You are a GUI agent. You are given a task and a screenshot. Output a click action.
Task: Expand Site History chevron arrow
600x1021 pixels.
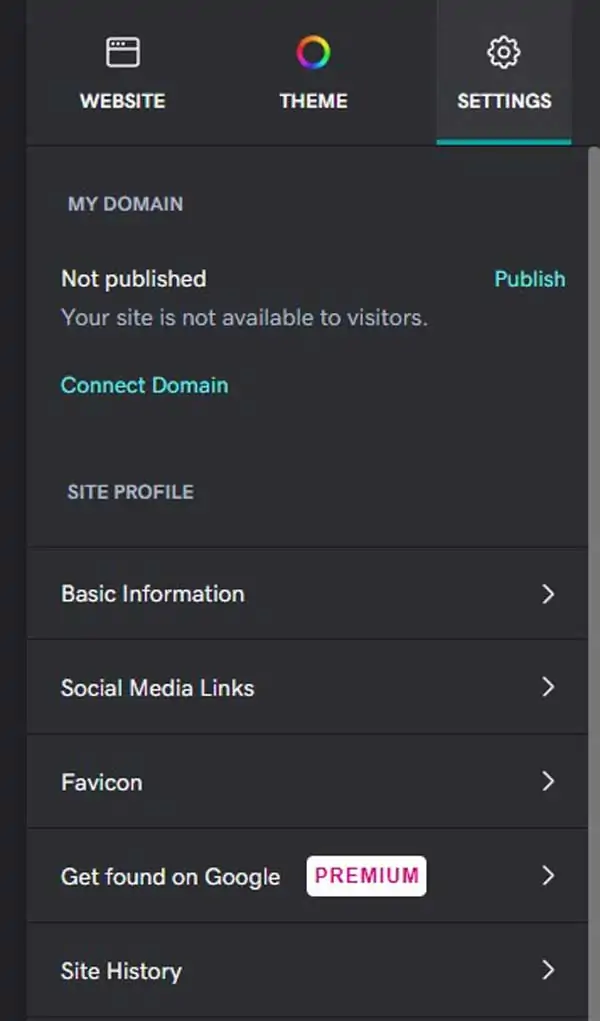(548, 970)
